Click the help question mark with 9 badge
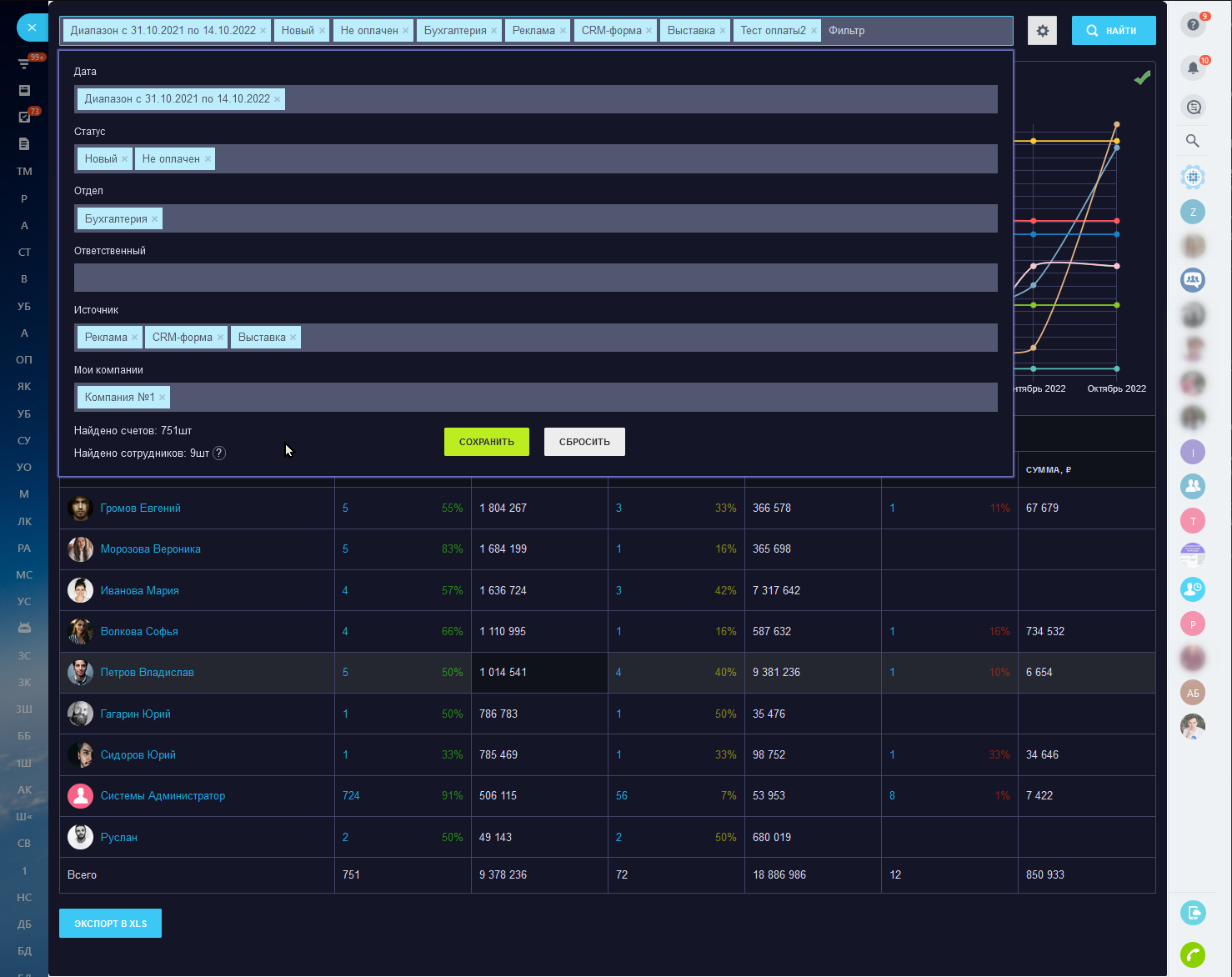This screenshot has height=977, width=1232. [x=1193, y=25]
